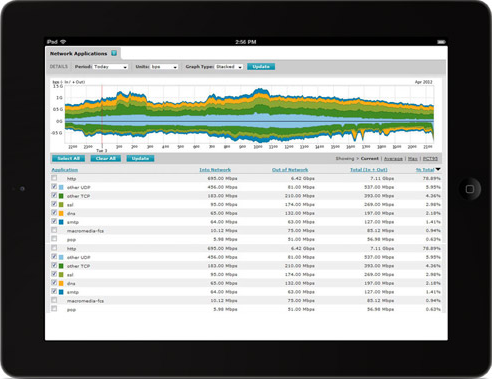Screen dimensions: 493x379
Task: Click first ssl row's 269.00 Mbps total
Action: [379, 205]
